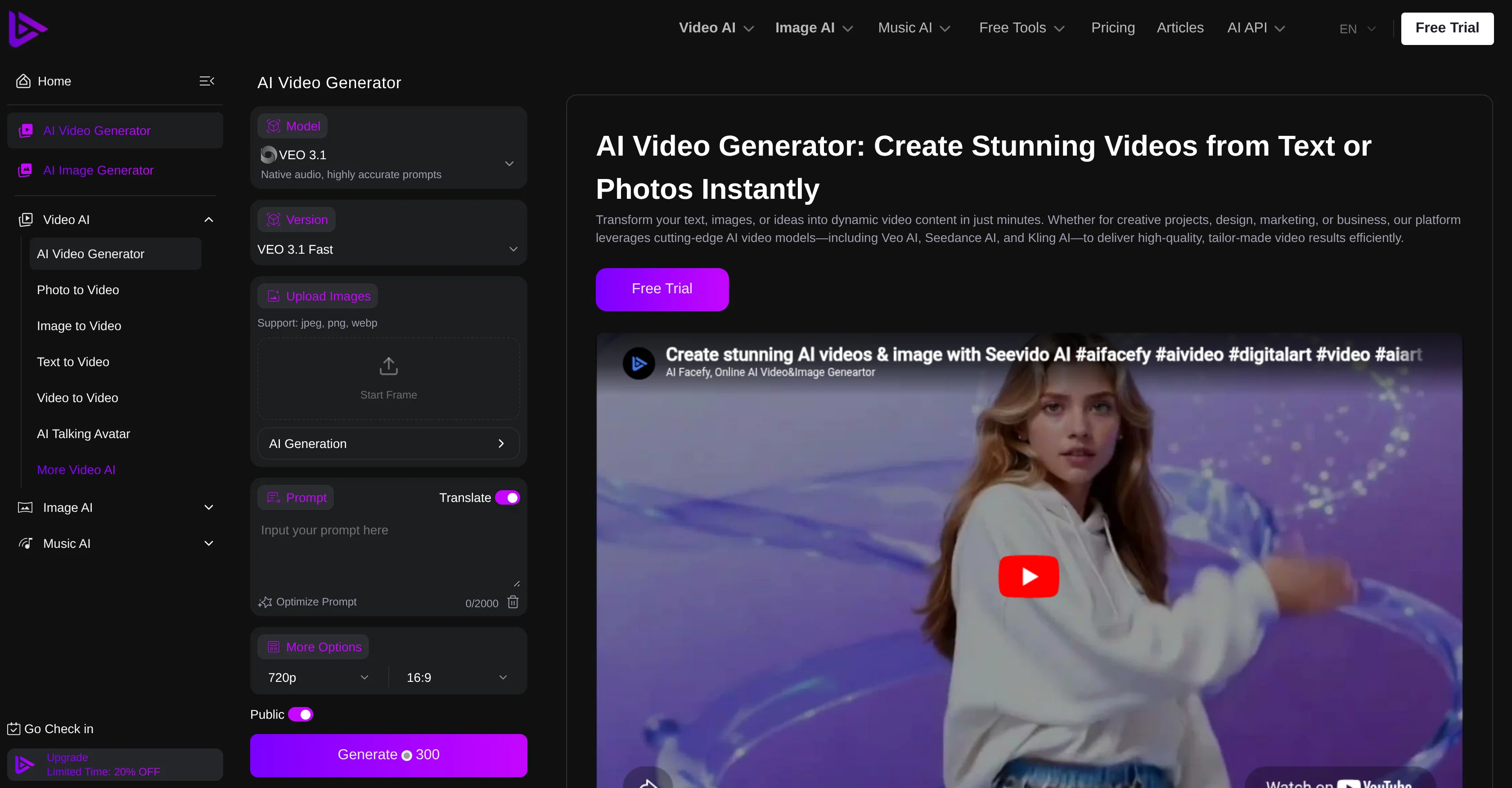Select AI Video Generator sub-item under Video AI
1512x788 pixels.
click(x=115, y=254)
